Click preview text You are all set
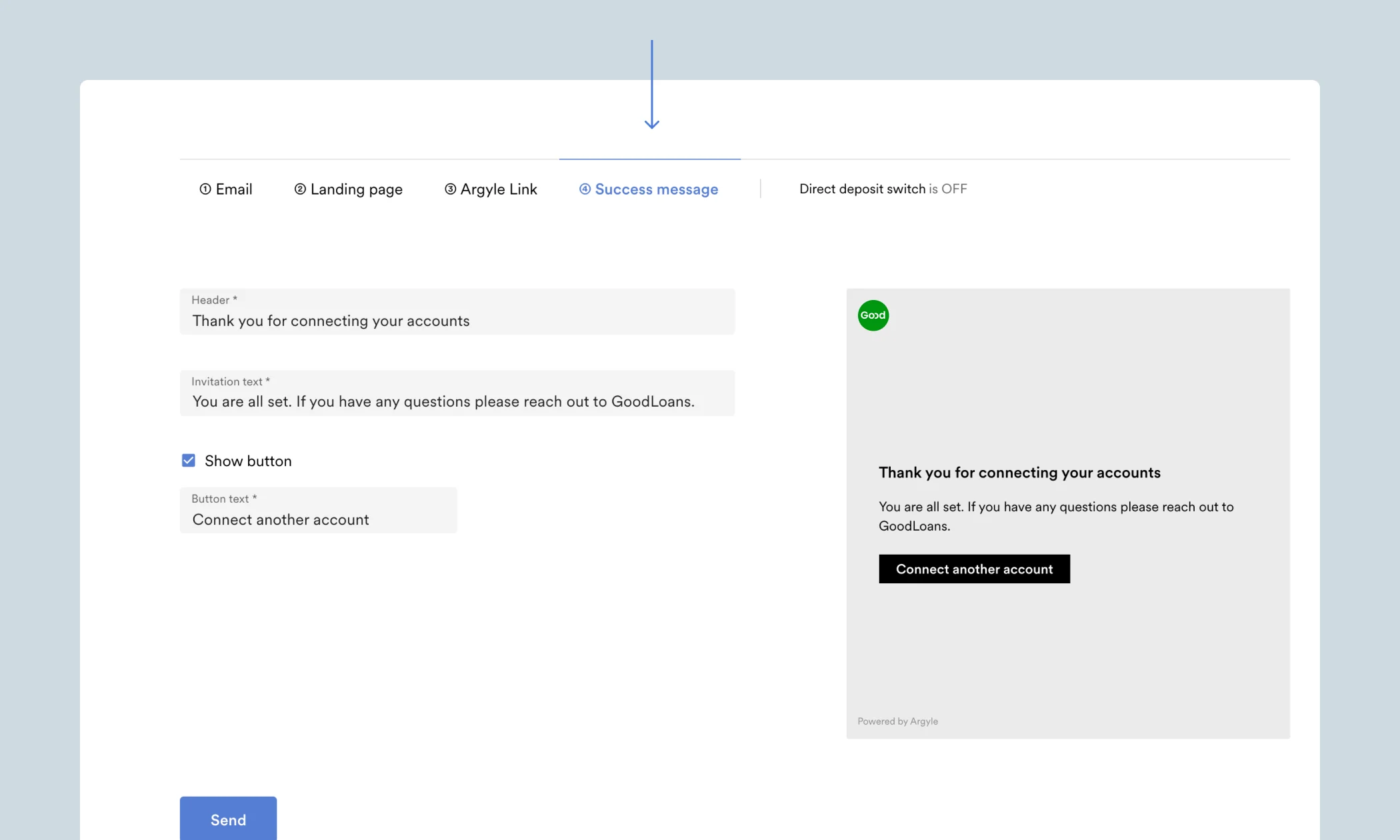Image resolution: width=1400 pixels, height=840 pixels. tap(1056, 516)
